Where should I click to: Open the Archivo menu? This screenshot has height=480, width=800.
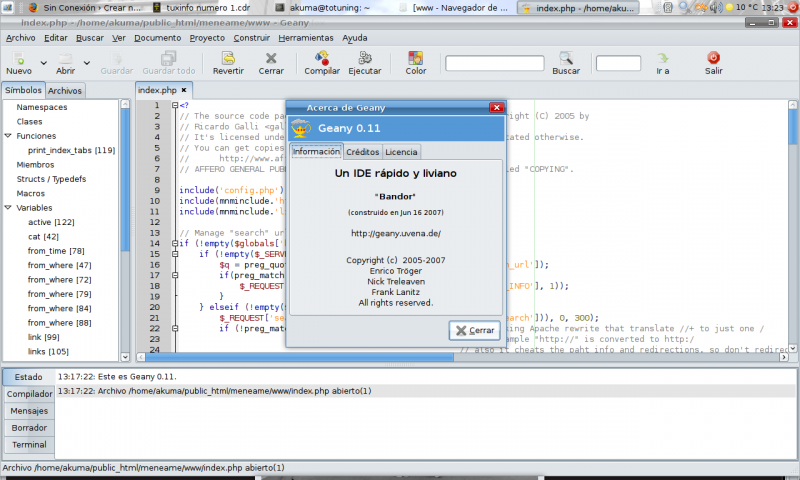21,38
